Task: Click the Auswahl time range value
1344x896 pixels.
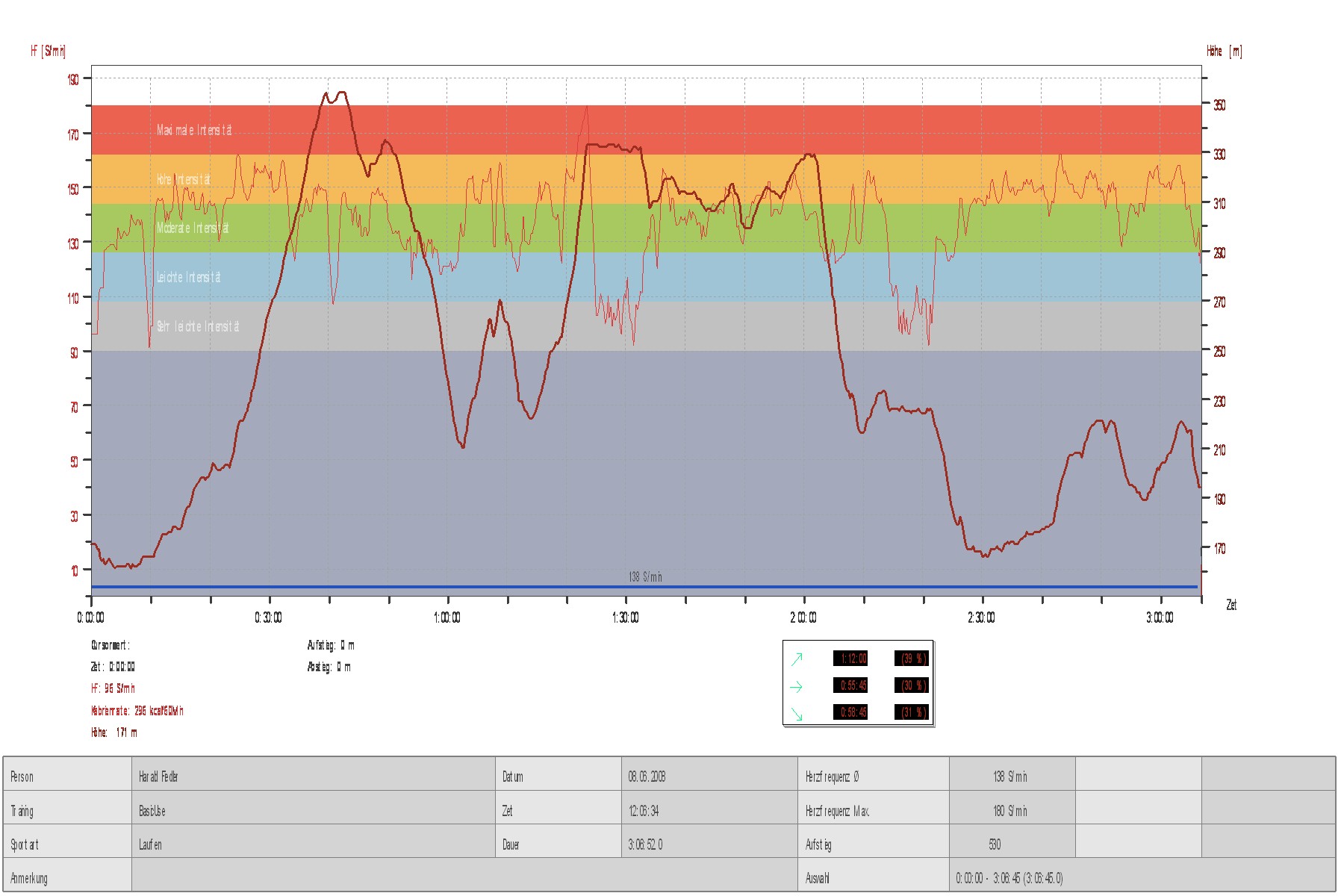Action: (x=1009, y=878)
